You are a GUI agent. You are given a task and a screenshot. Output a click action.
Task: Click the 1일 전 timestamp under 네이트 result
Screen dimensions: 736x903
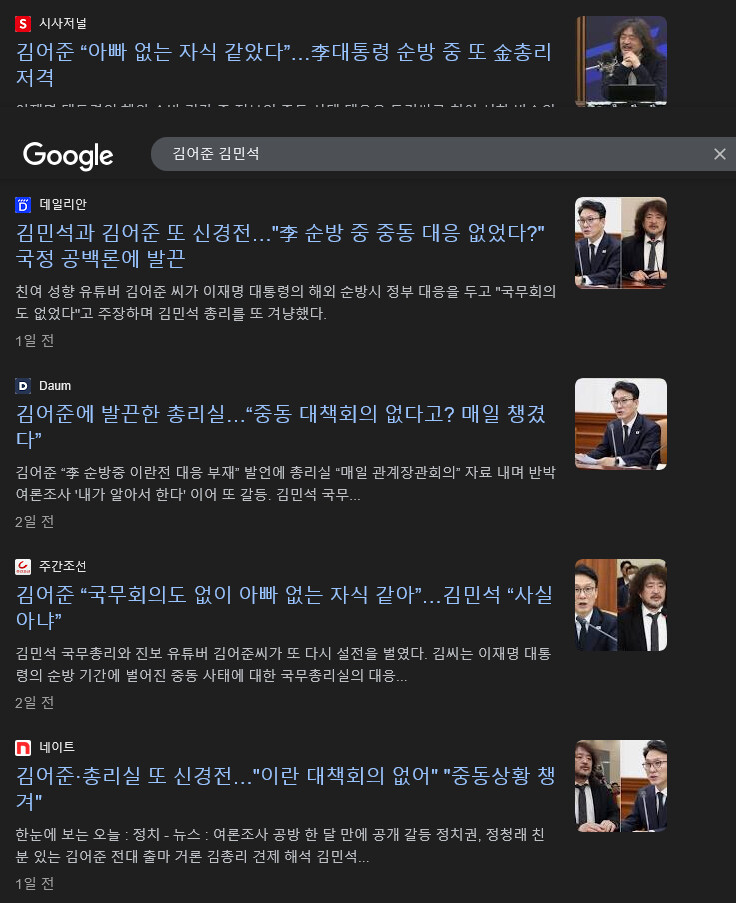coord(35,883)
